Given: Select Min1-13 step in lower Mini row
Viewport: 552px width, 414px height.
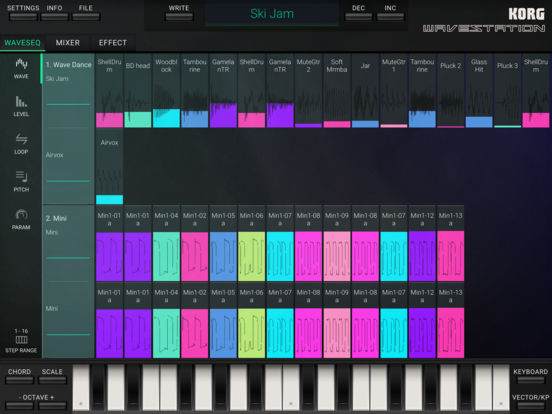Looking at the screenshot, I should (451, 321).
